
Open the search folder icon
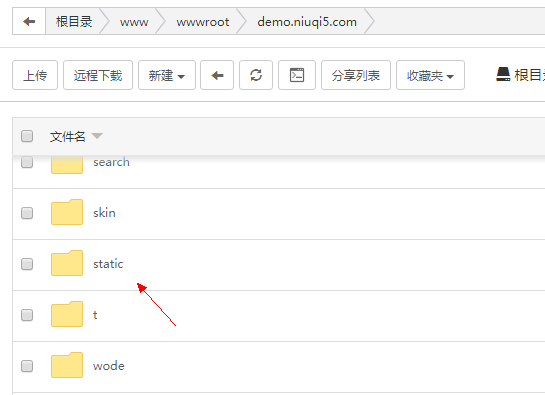pyautogui.click(x=67, y=165)
